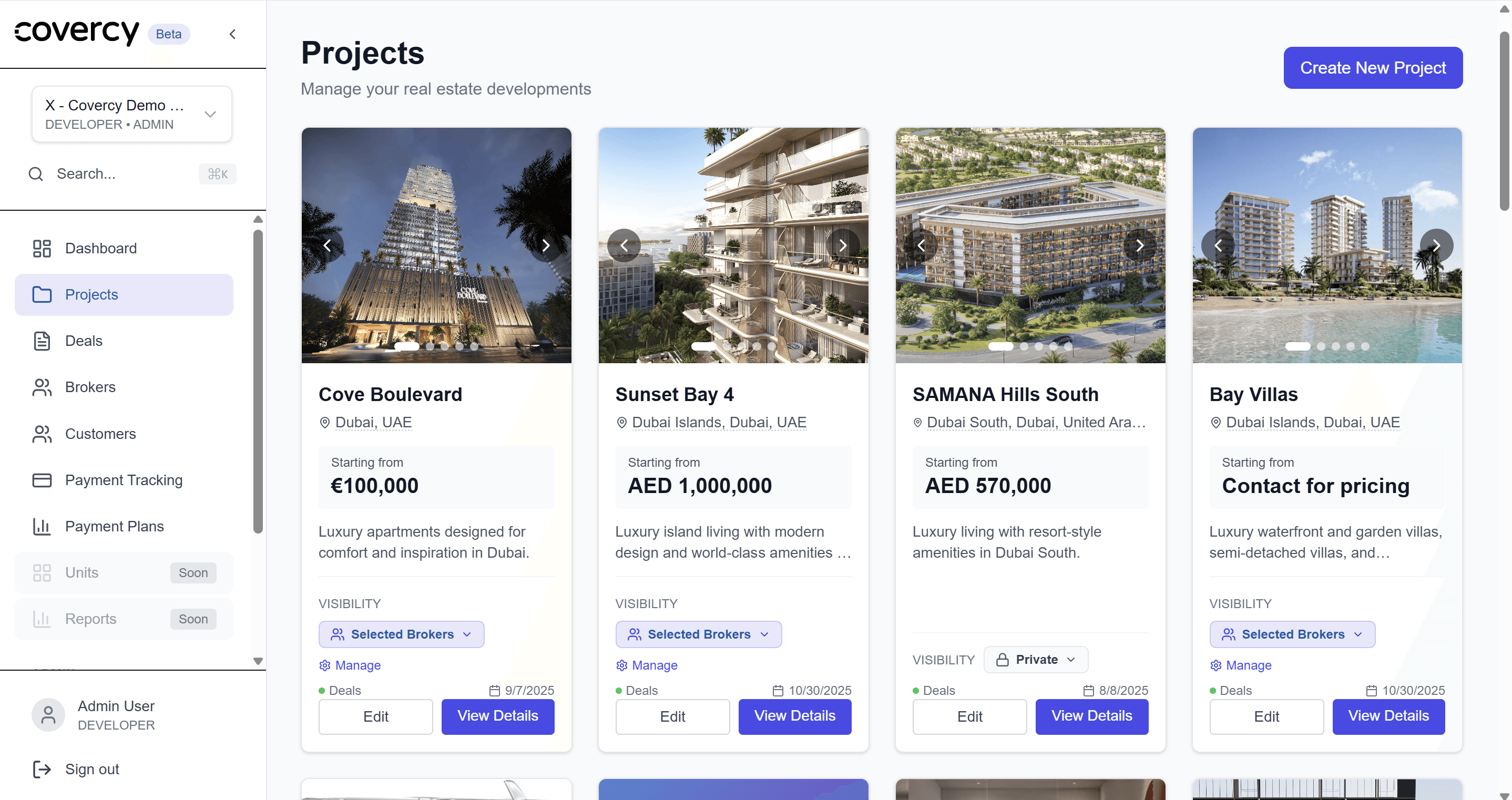Select the Payment Plans chart icon

[41, 526]
